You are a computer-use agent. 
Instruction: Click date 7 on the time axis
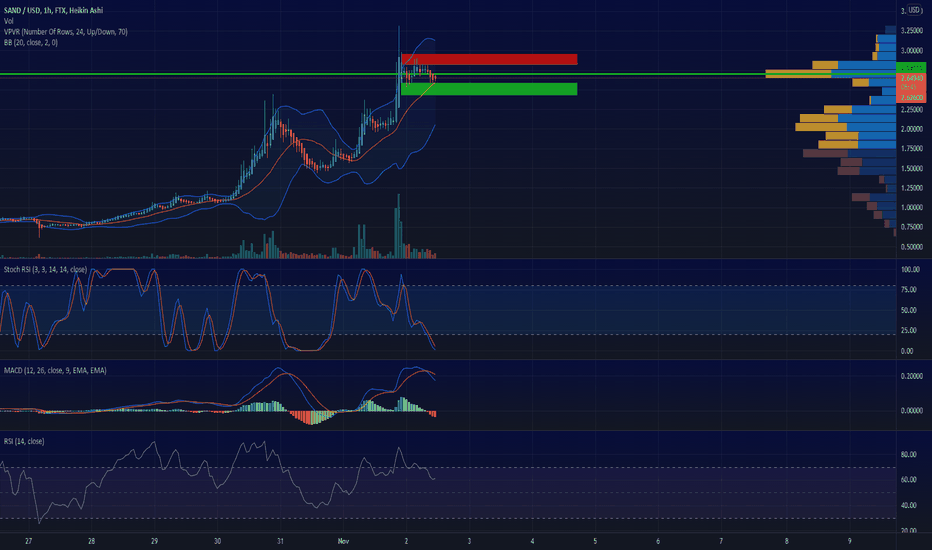tap(721, 542)
